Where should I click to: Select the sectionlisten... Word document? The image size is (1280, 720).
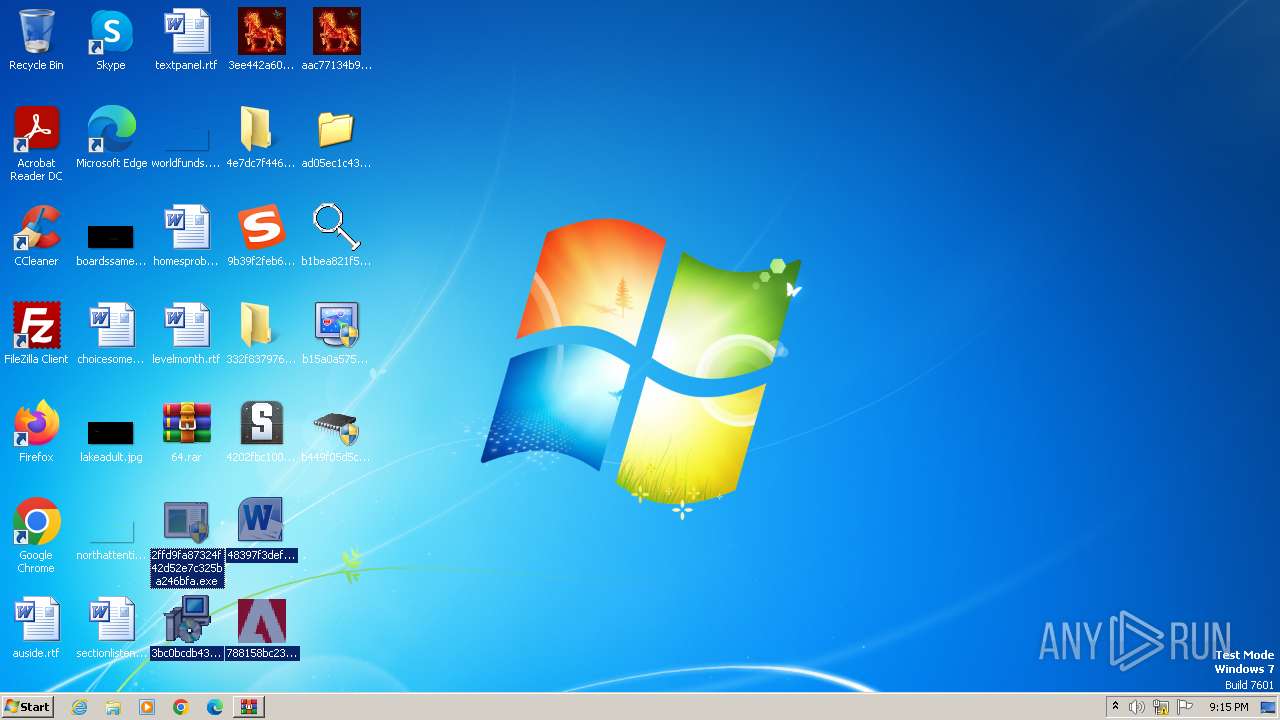[111, 628]
